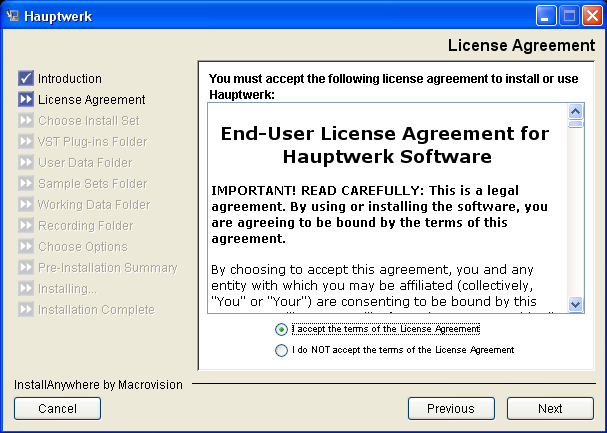Click the Choose Options arrow icon

pos(26,246)
